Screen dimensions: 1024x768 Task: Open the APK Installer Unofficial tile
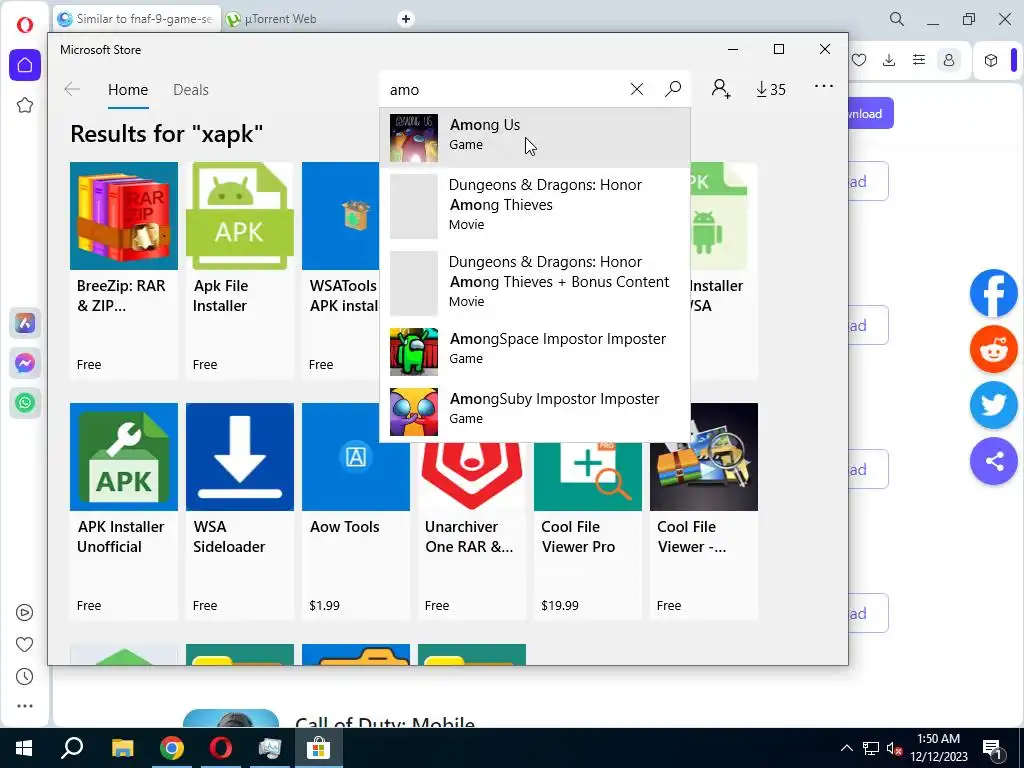coord(123,511)
